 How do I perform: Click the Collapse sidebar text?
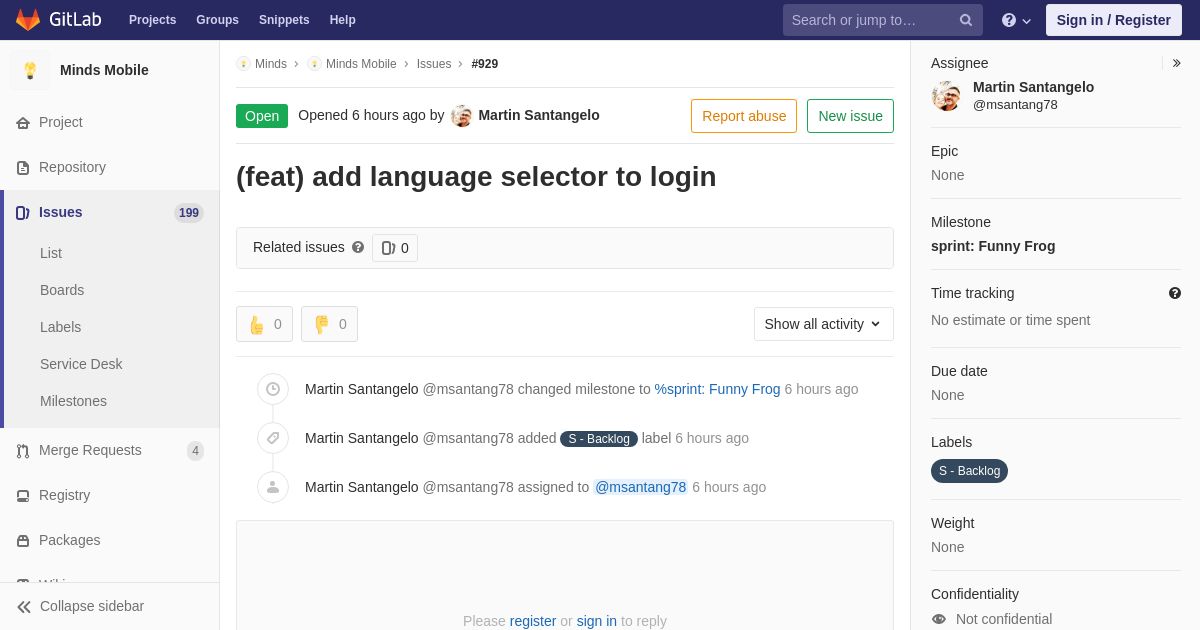[92, 606]
